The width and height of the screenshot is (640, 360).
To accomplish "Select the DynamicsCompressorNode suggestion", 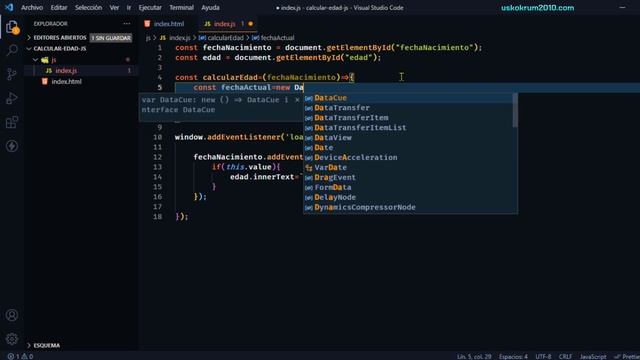I will click(408, 207).
